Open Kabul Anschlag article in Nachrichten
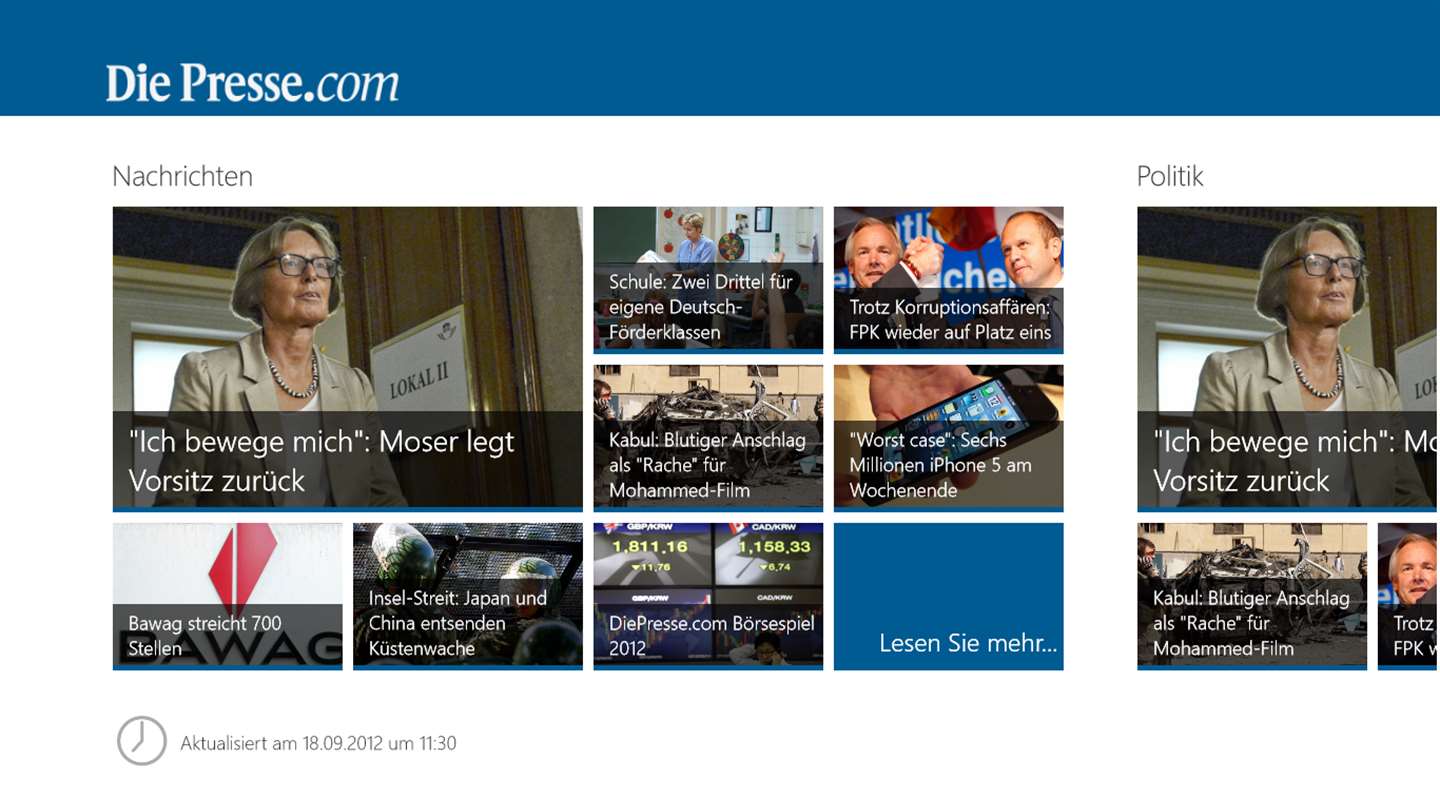Image resolution: width=1440 pixels, height=810 pixels. pyautogui.click(x=708, y=438)
